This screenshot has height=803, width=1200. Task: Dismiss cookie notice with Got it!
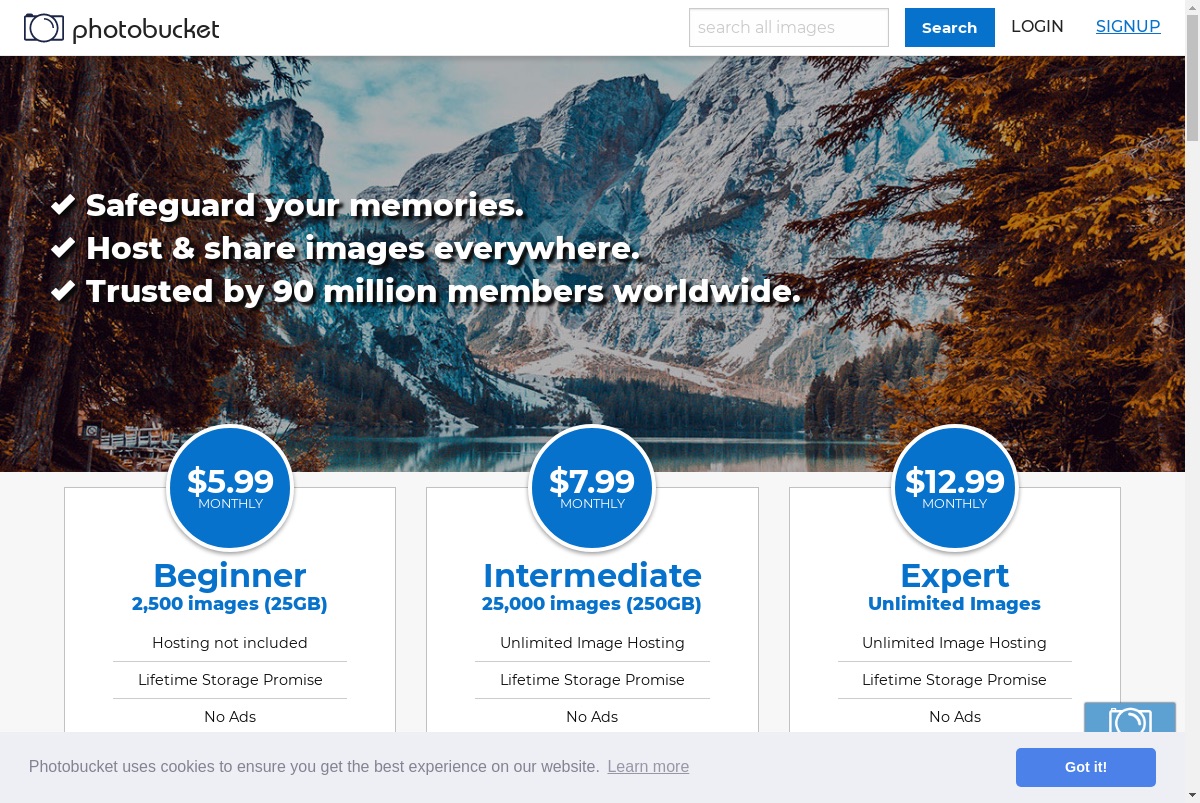(1086, 768)
